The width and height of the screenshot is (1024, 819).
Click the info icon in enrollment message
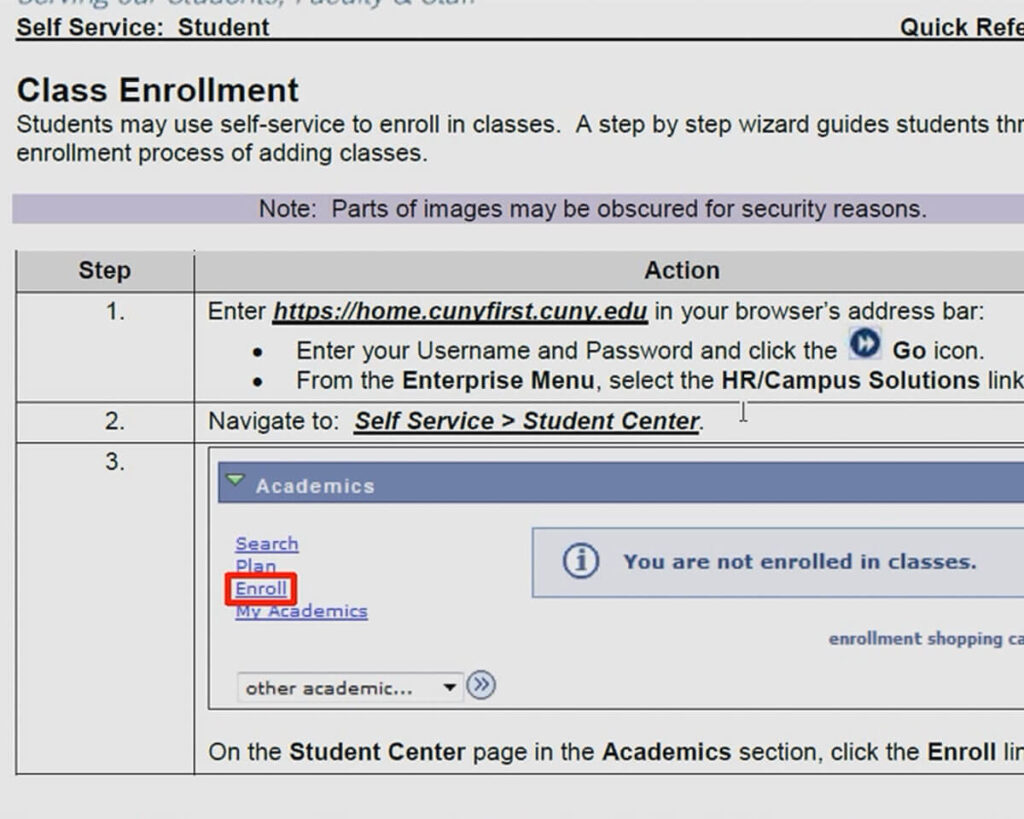(580, 561)
